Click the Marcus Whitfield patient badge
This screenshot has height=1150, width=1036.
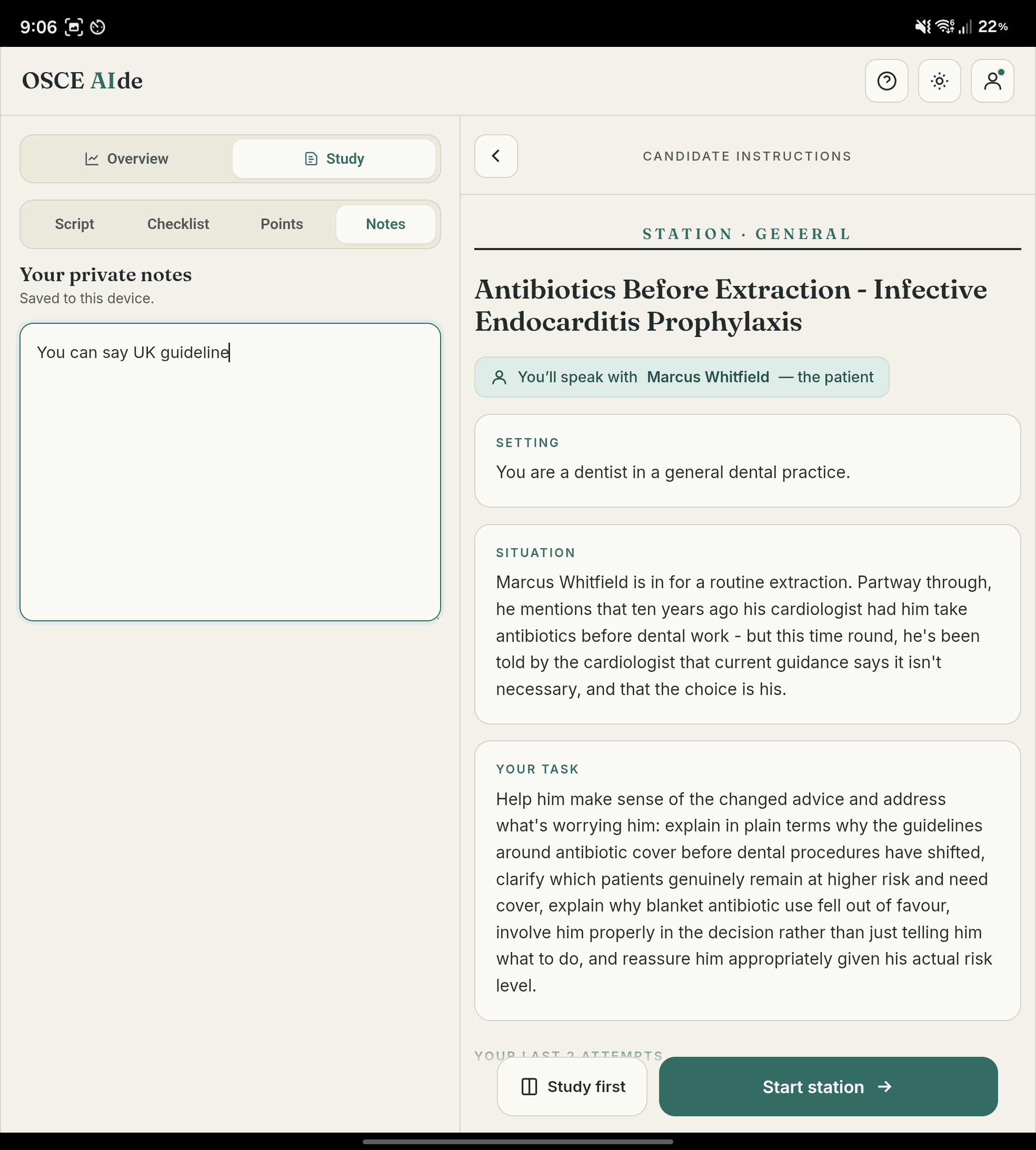[681, 377]
